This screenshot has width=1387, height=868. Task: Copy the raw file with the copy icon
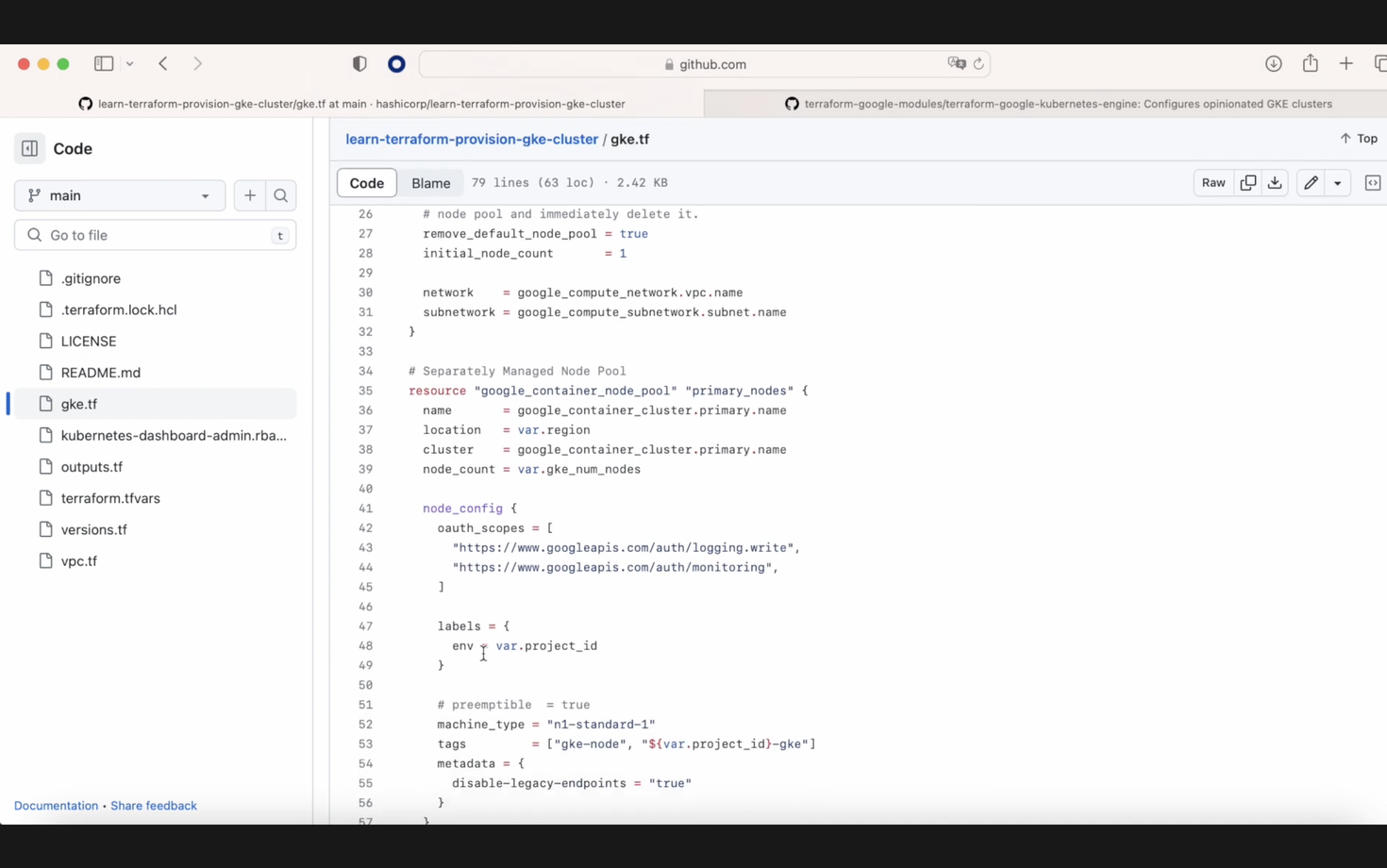tap(1247, 182)
